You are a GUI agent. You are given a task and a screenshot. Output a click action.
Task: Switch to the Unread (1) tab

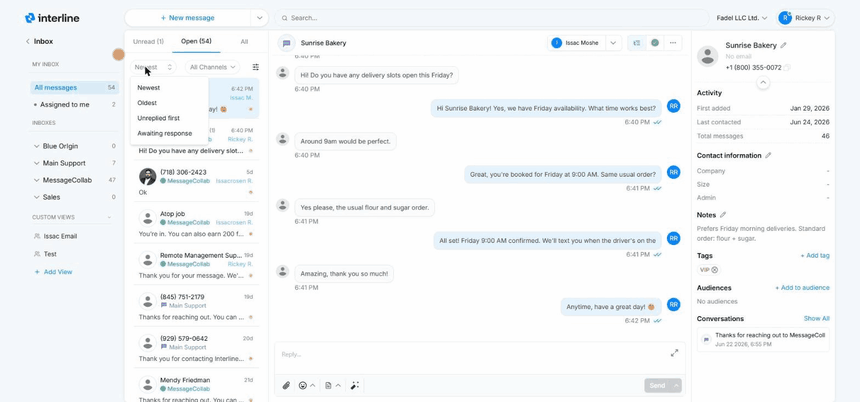point(148,42)
